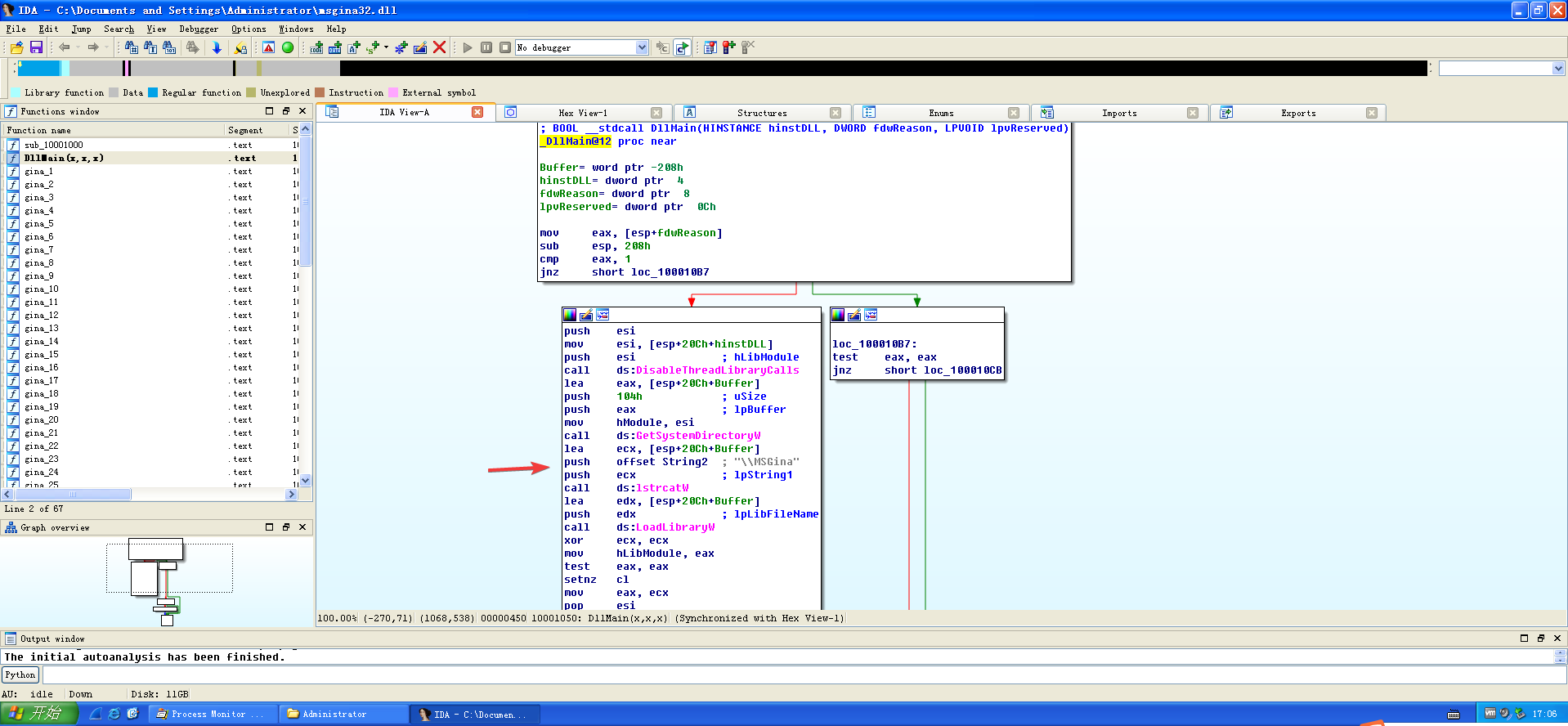Select sub_10001000 in functions list
This screenshot has height=726, width=1568.
point(151,145)
